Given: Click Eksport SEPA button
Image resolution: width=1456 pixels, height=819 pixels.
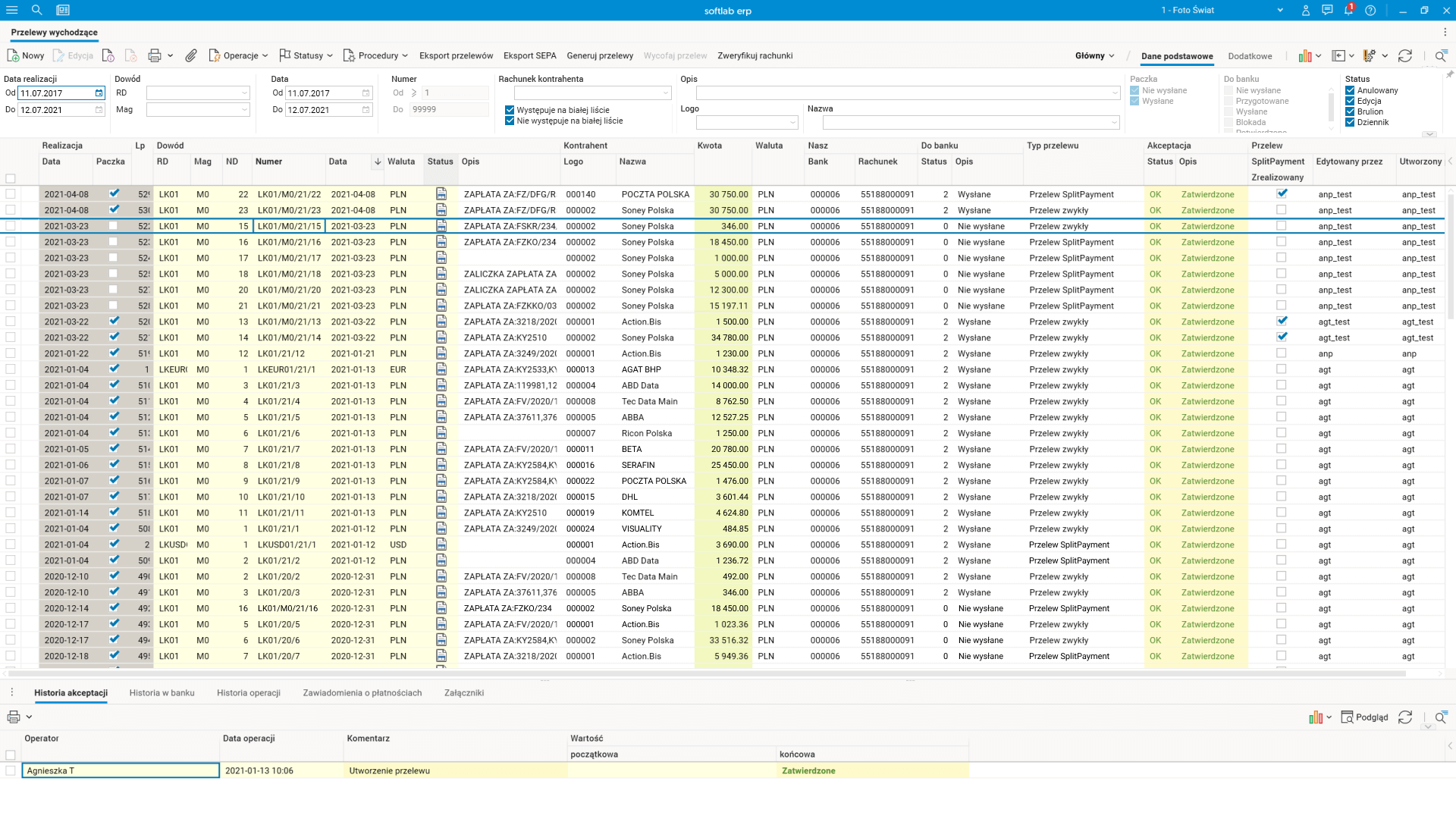Looking at the screenshot, I should [x=529, y=55].
